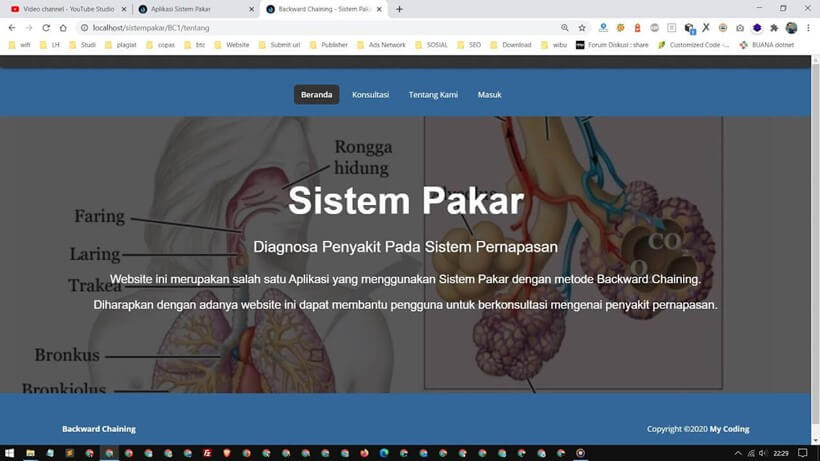Click the address bar URL field
Viewport: 820px width, 461px height.
300,28
